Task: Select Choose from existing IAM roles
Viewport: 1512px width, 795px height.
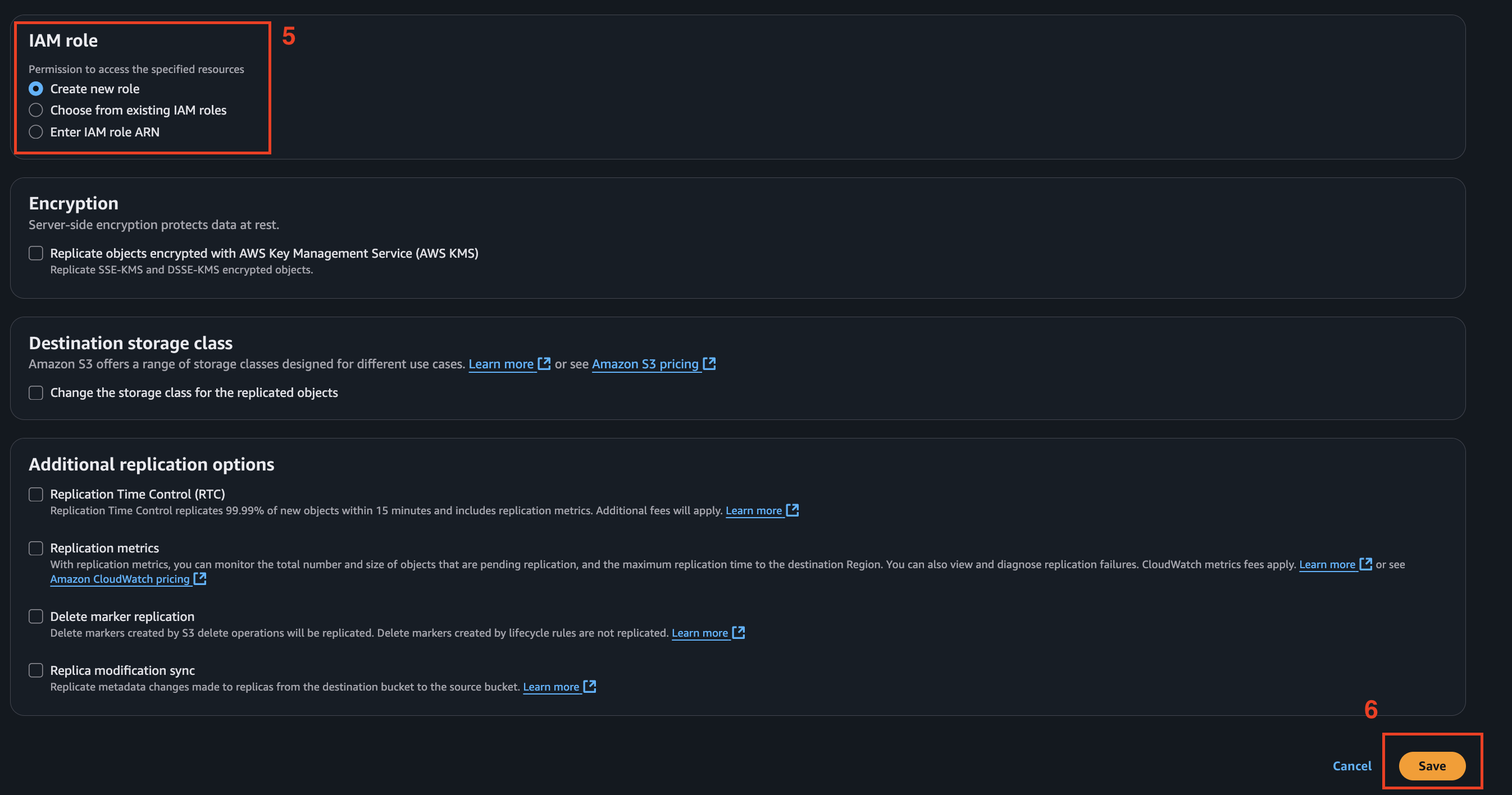Action: pyautogui.click(x=36, y=110)
